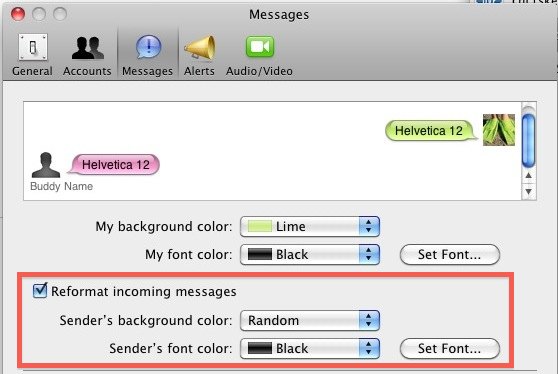Viewport: 558px width, 374px height.
Task: Click Set Font button for my font
Action: [x=450, y=254]
